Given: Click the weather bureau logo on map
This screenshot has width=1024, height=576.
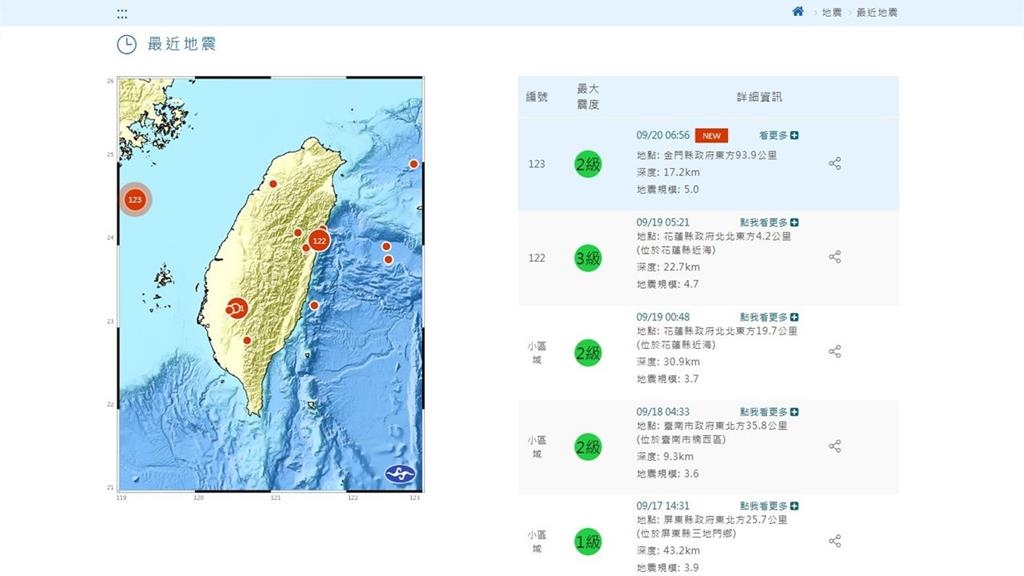Looking at the screenshot, I should pyautogui.click(x=401, y=472).
